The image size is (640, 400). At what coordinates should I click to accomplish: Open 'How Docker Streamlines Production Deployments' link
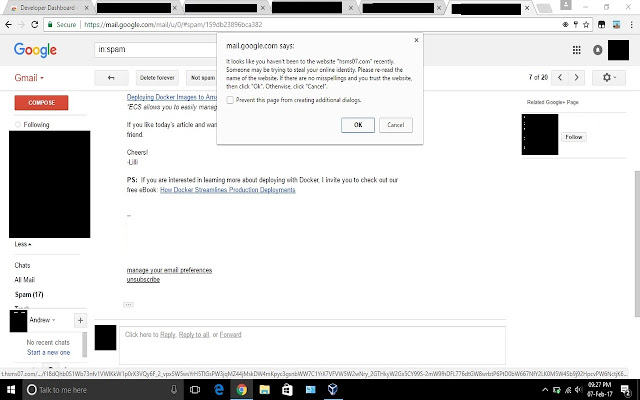pyautogui.click(x=227, y=190)
